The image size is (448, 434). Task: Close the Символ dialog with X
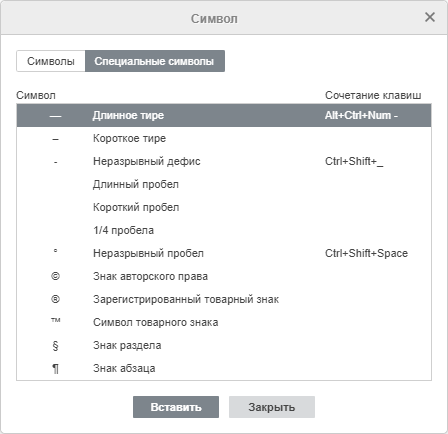click(430, 17)
